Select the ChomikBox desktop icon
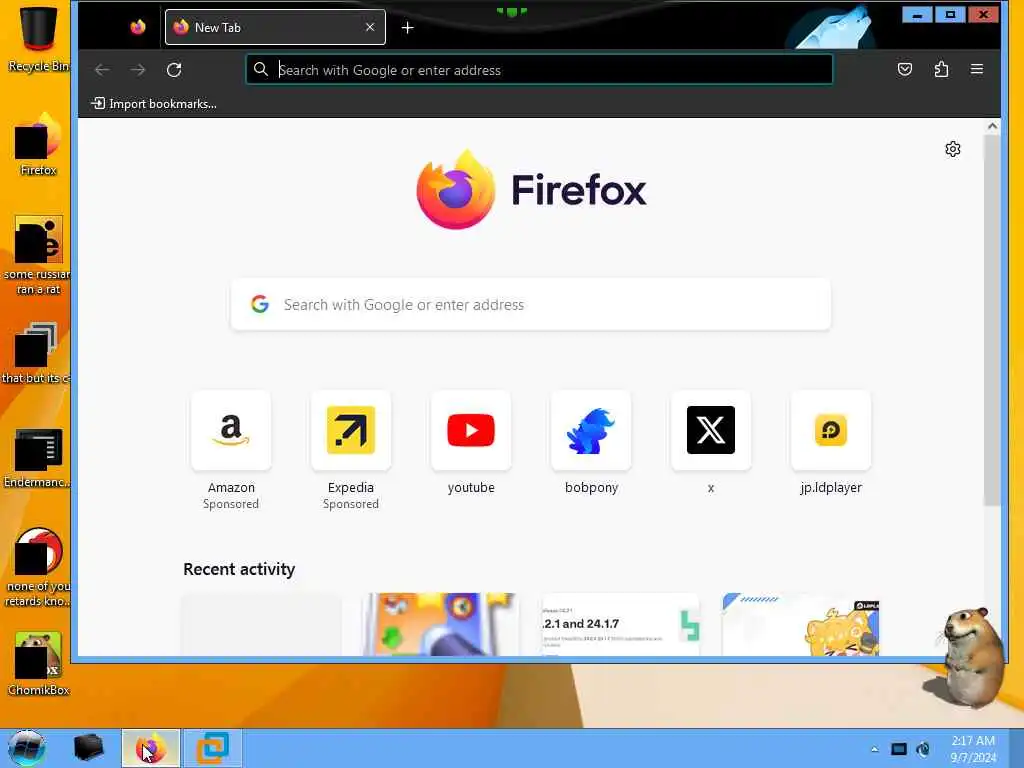Viewport: 1024px width, 768px height. (x=38, y=664)
